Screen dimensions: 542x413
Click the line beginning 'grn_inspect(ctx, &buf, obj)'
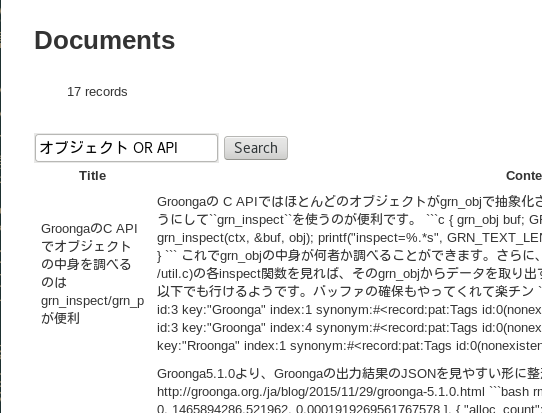pos(349,238)
